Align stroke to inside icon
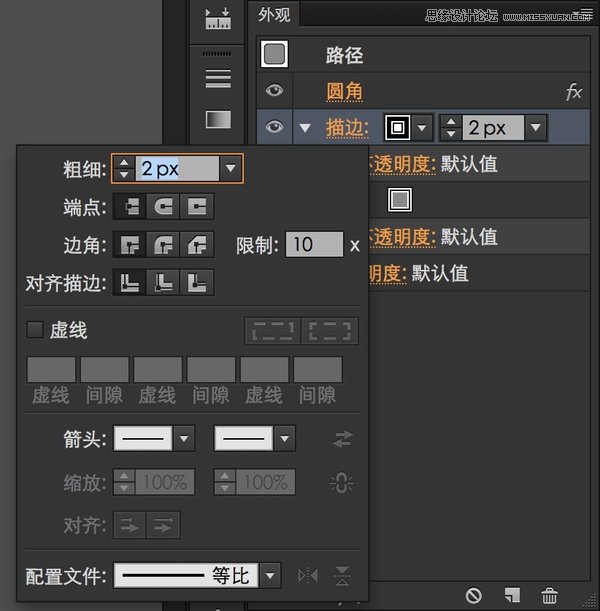The height and width of the screenshot is (611, 600). pos(163,283)
